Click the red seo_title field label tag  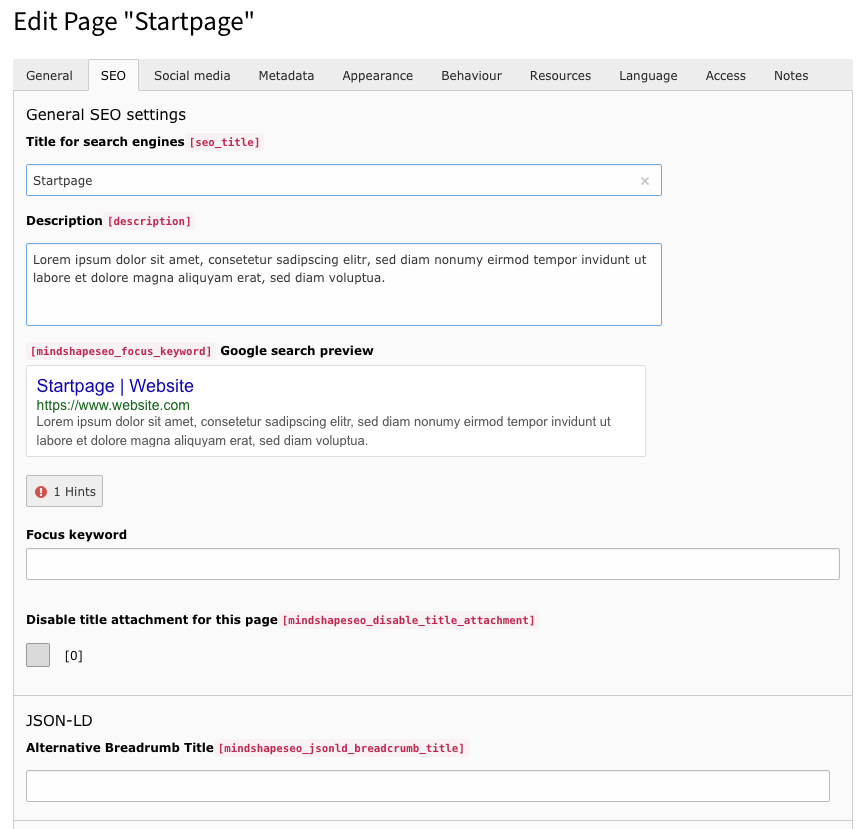click(224, 142)
